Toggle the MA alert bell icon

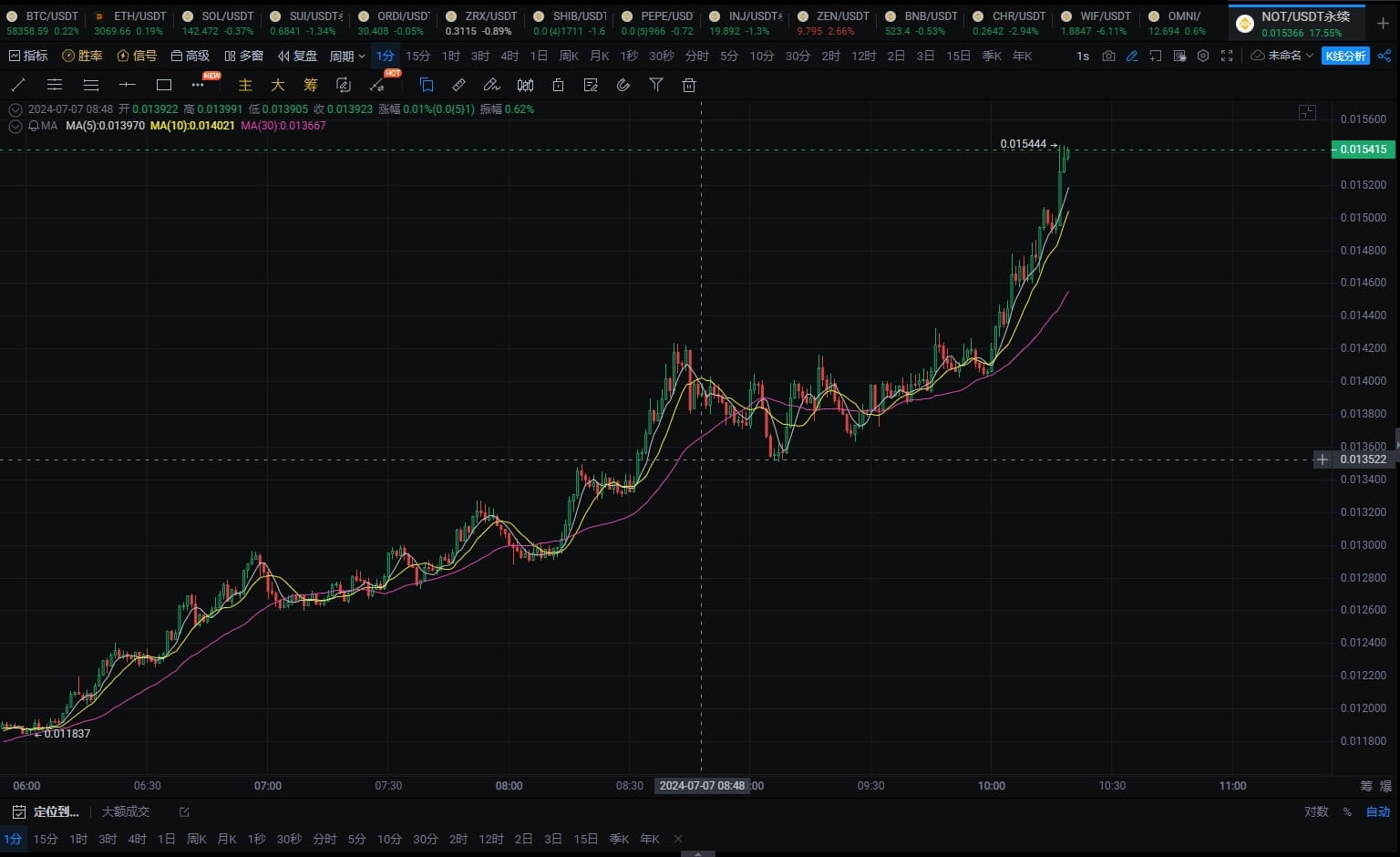tap(34, 126)
